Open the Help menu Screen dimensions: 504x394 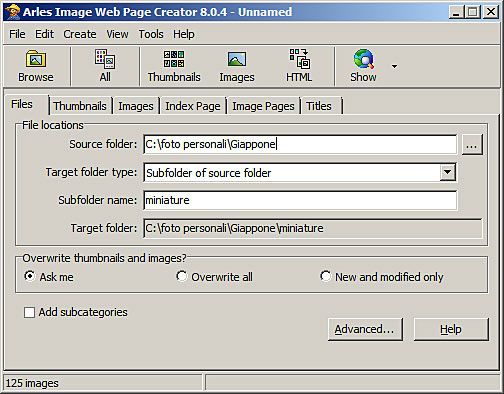[183, 34]
